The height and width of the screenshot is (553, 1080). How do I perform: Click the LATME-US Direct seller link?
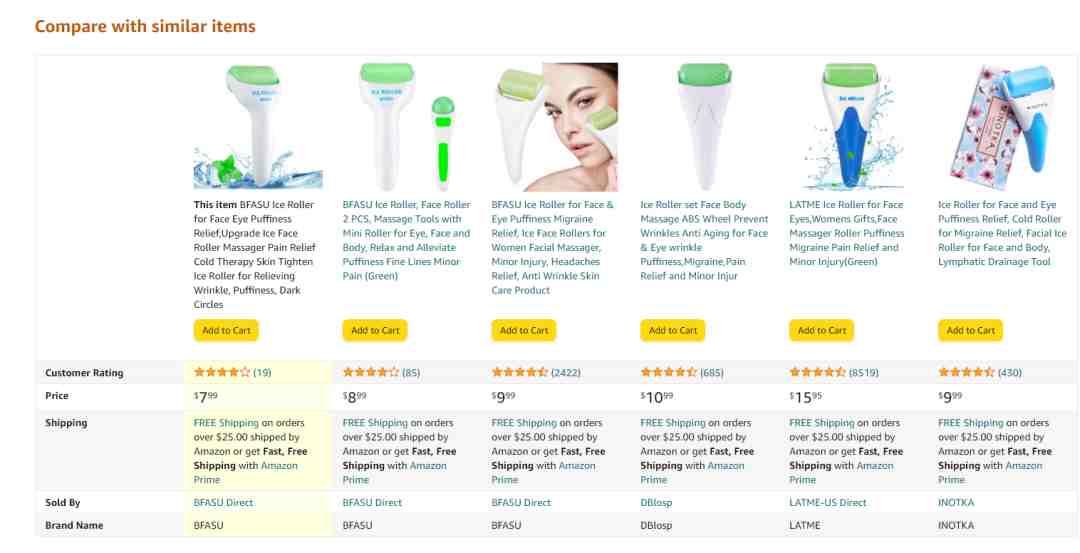tap(828, 503)
